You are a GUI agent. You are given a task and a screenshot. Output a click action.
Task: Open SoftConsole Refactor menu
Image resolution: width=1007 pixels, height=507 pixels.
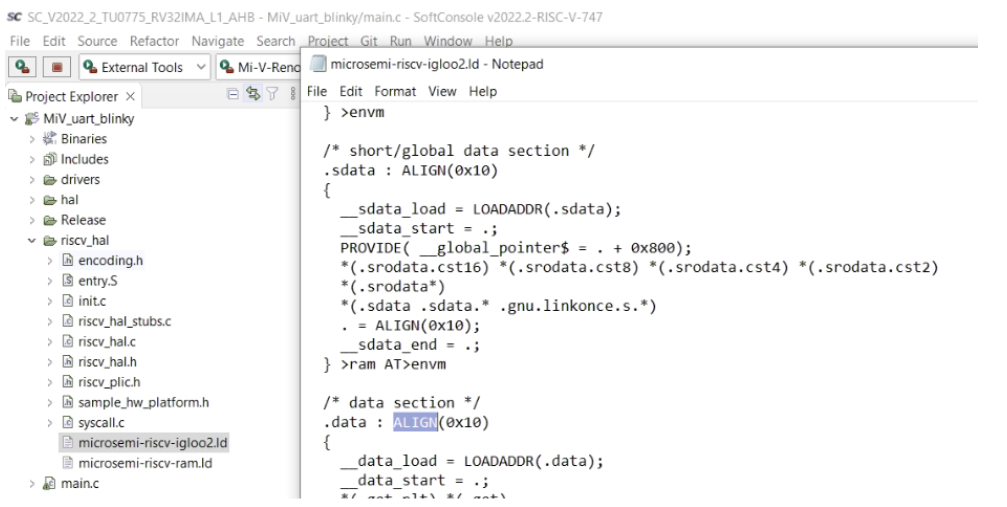[x=154, y=41]
